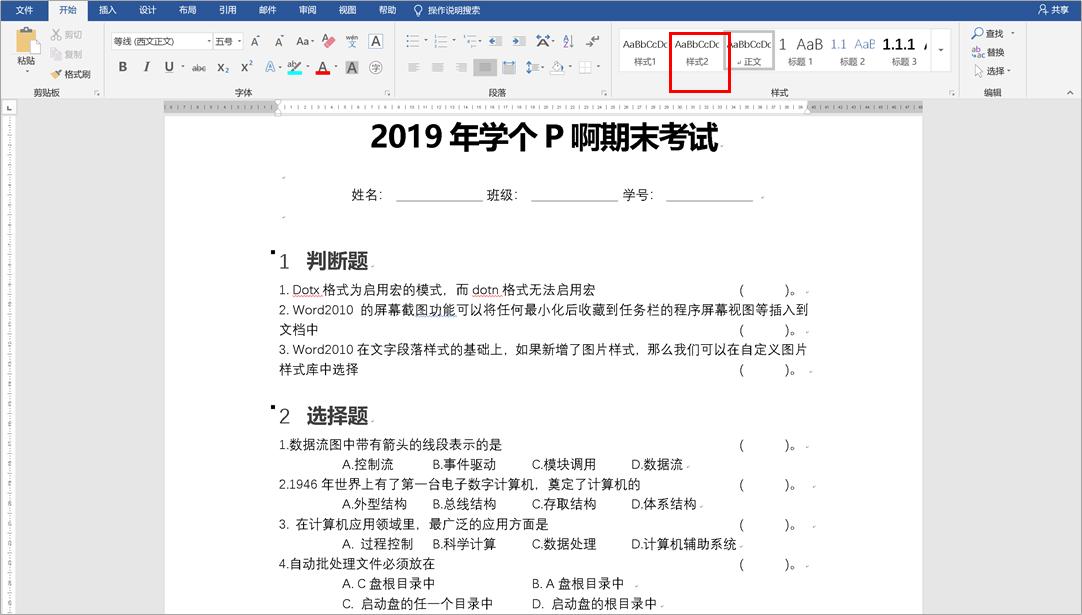This screenshot has height=615, width=1082.
Task: Toggle Bold formatting
Action: (123, 67)
